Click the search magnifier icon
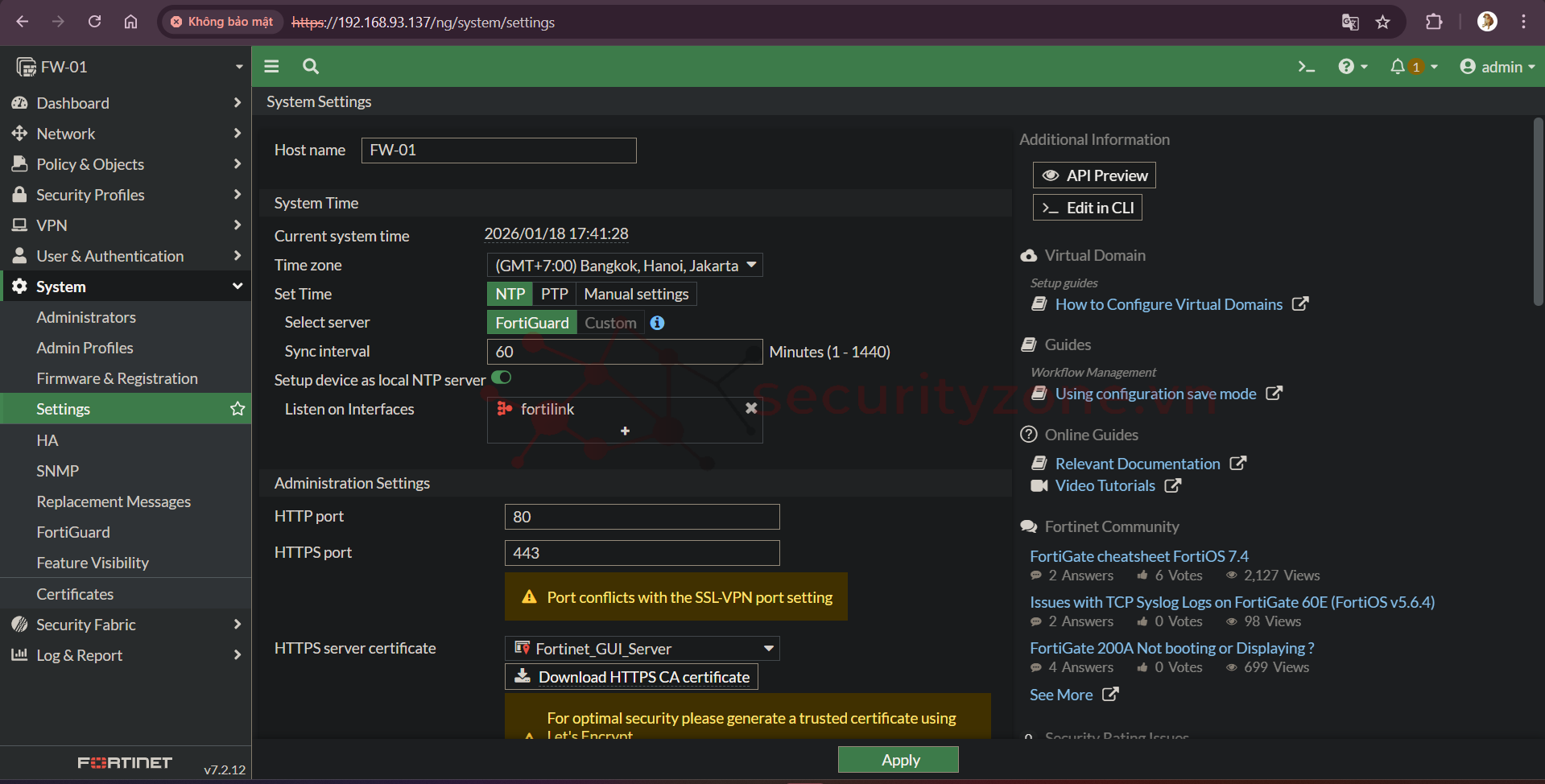 coord(311,67)
